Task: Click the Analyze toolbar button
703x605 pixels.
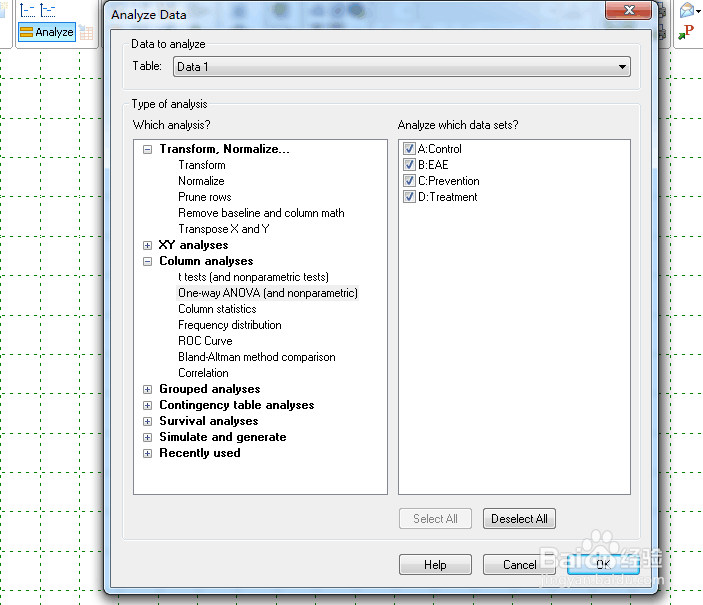Action: pyautogui.click(x=47, y=32)
